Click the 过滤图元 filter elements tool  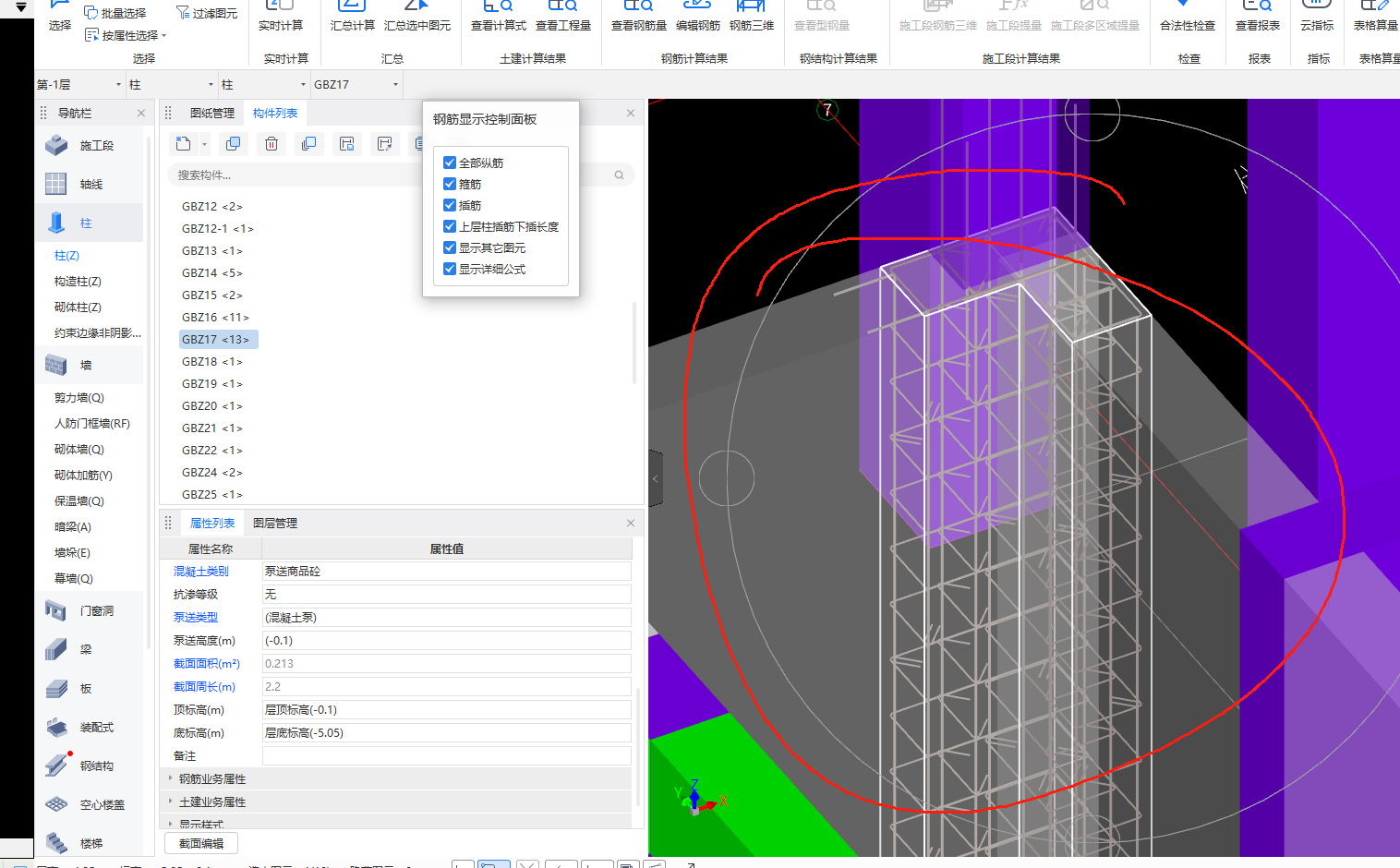click(x=206, y=13)
